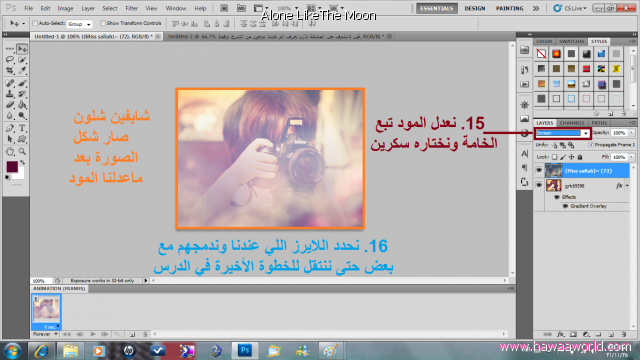
Task: Hide the grk layer with the eye icon
Action: pyautogui.click(x=539, y=186)
